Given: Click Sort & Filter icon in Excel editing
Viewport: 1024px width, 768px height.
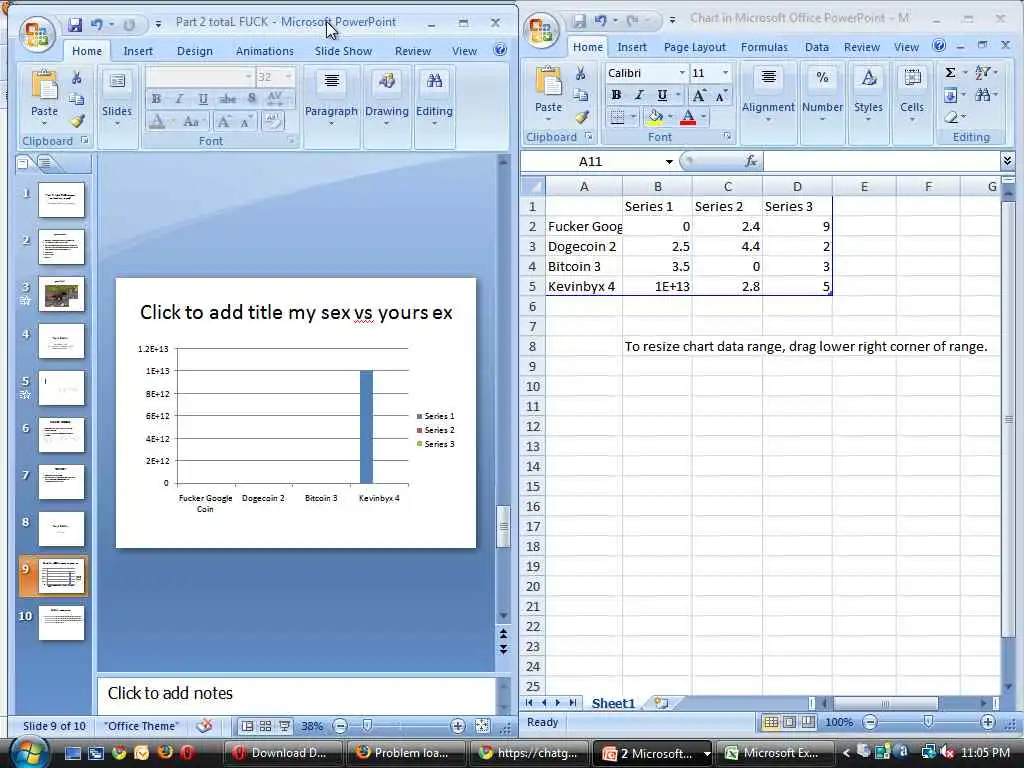Looking at the screenshot, I should 983,72.
